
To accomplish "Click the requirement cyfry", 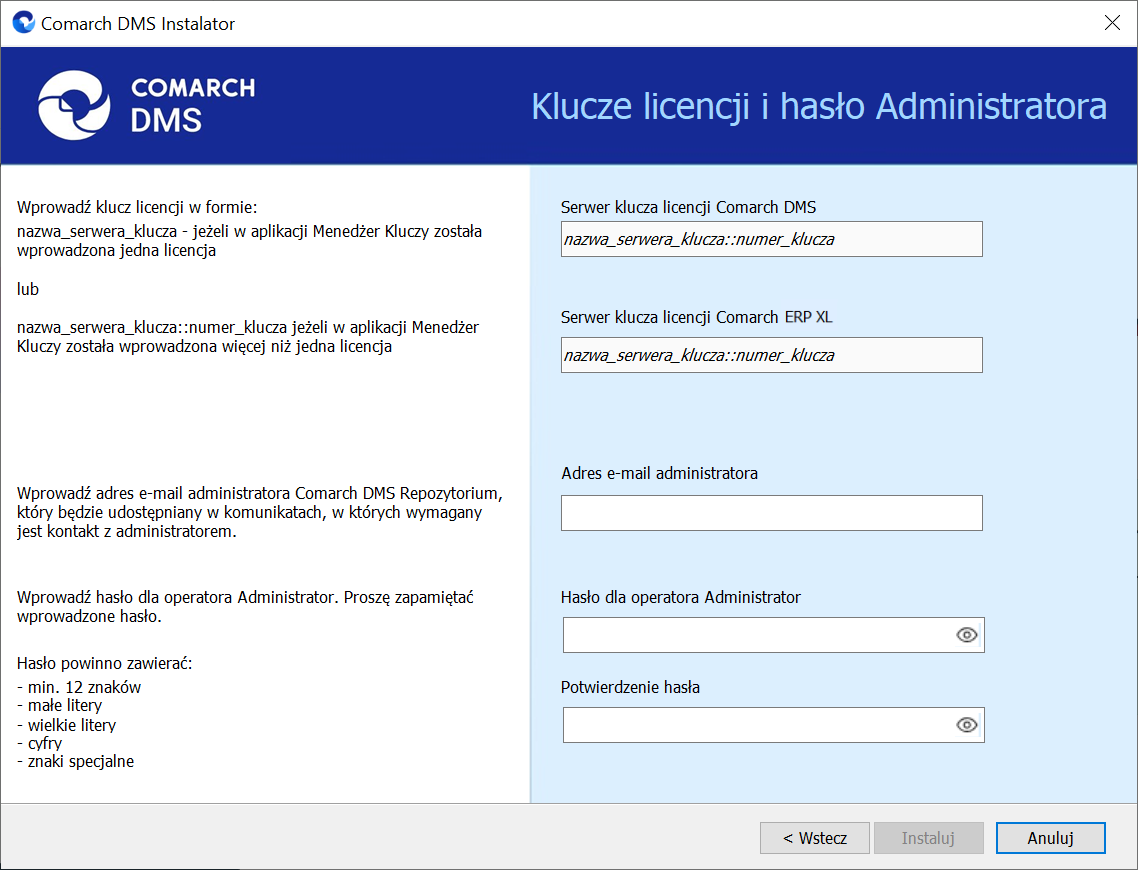I will [39, 743].
